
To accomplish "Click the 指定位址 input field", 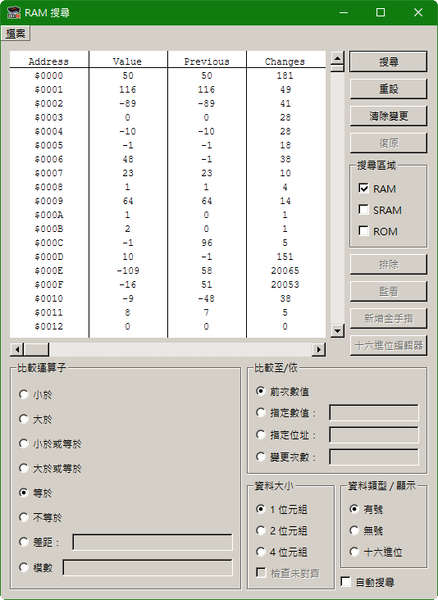I will tap(374, 435).
